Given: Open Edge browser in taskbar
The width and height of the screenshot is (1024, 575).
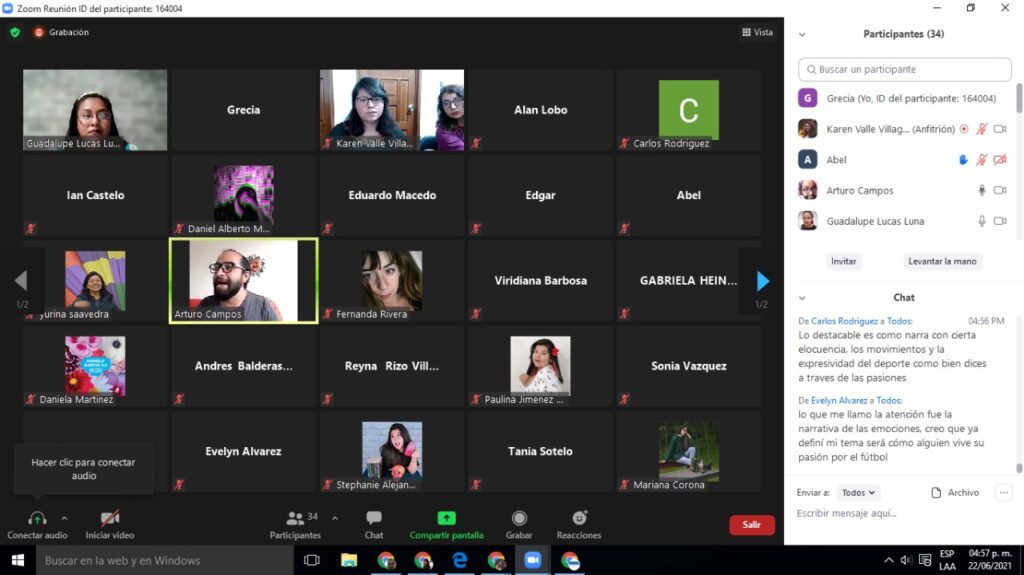Looking at the screenshot, I should [460, 561].
